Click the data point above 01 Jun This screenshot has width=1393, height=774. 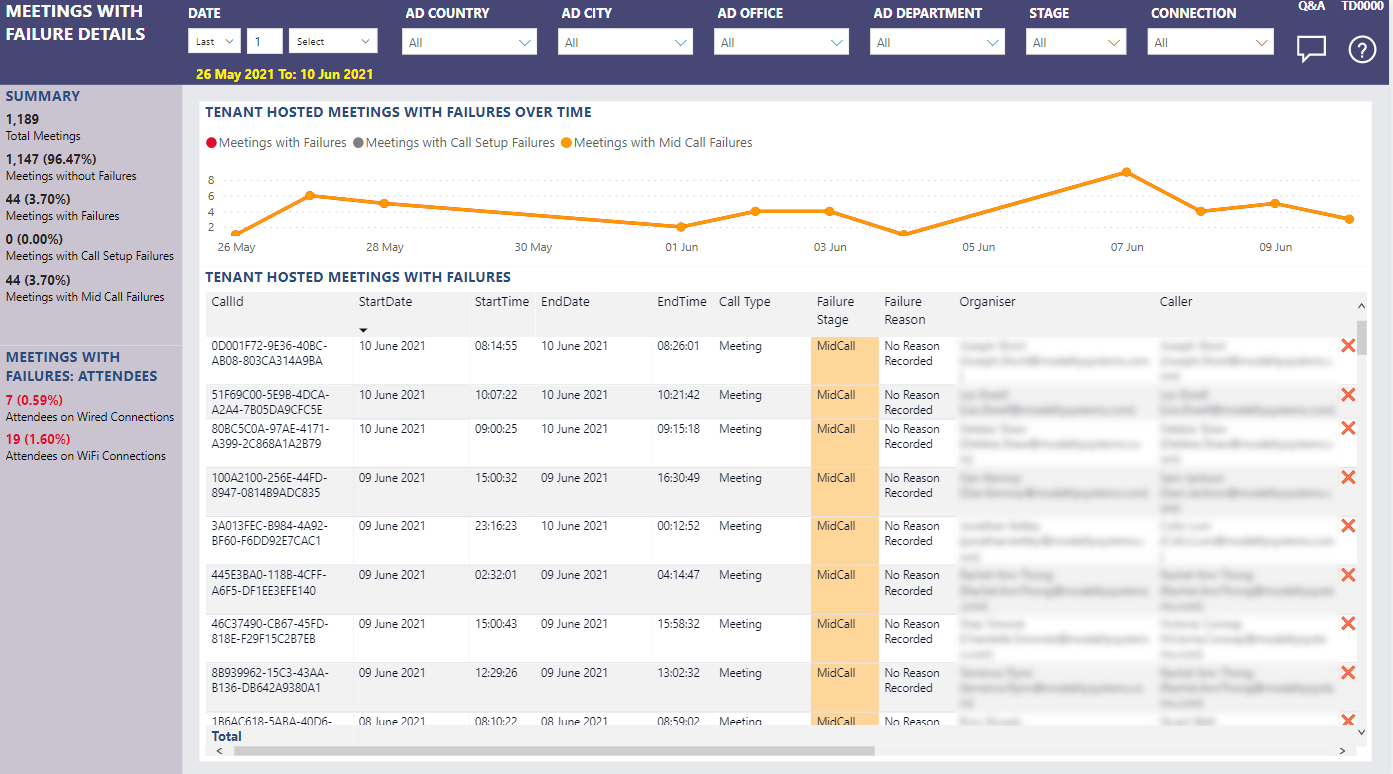coord(681,227)
